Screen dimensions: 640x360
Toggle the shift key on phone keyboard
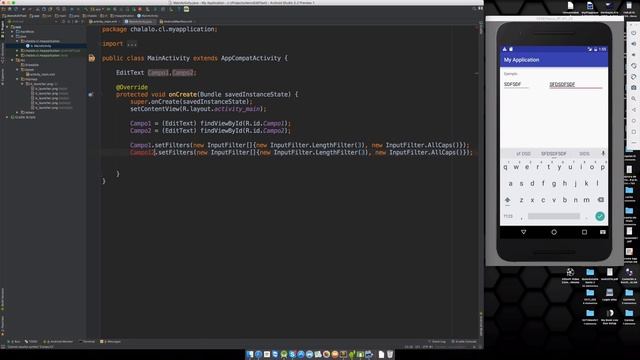click(x=507, y=200)
